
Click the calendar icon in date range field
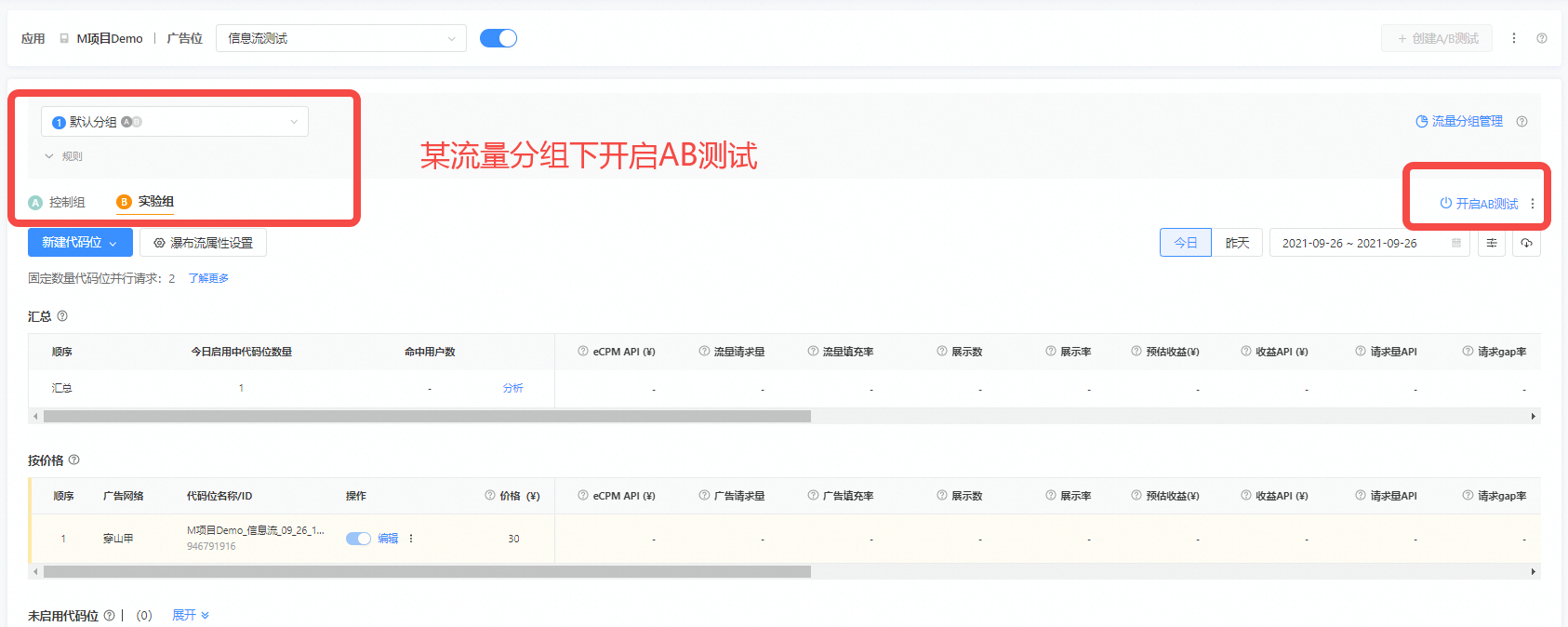[1456, 243]
